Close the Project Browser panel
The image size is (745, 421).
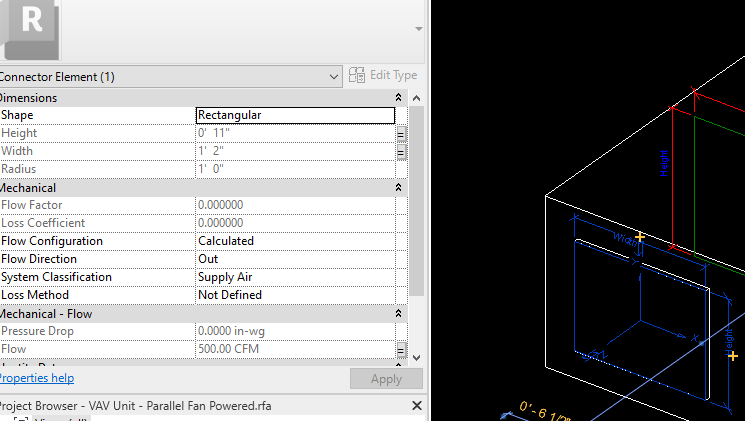coord(417,405)
